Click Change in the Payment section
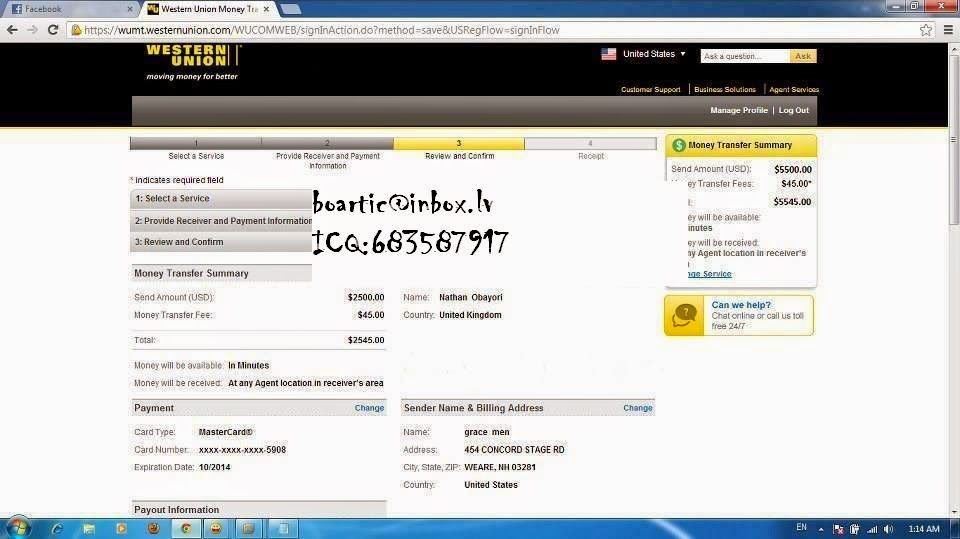 coord(369,408)
